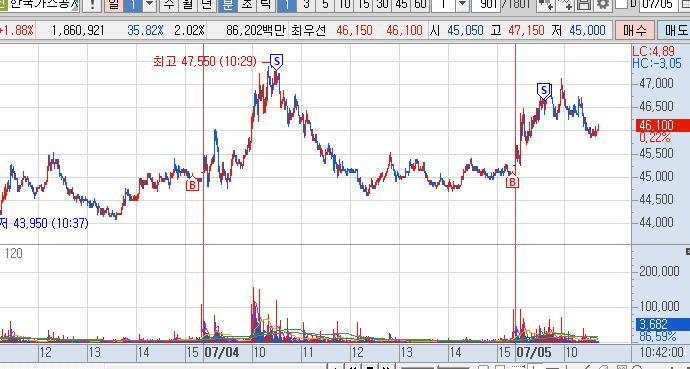Image resolution: width=690 pixels, height=369 pixels.
Task: Click the 1,860,921 volume value
Action: (x=78, y=31)
